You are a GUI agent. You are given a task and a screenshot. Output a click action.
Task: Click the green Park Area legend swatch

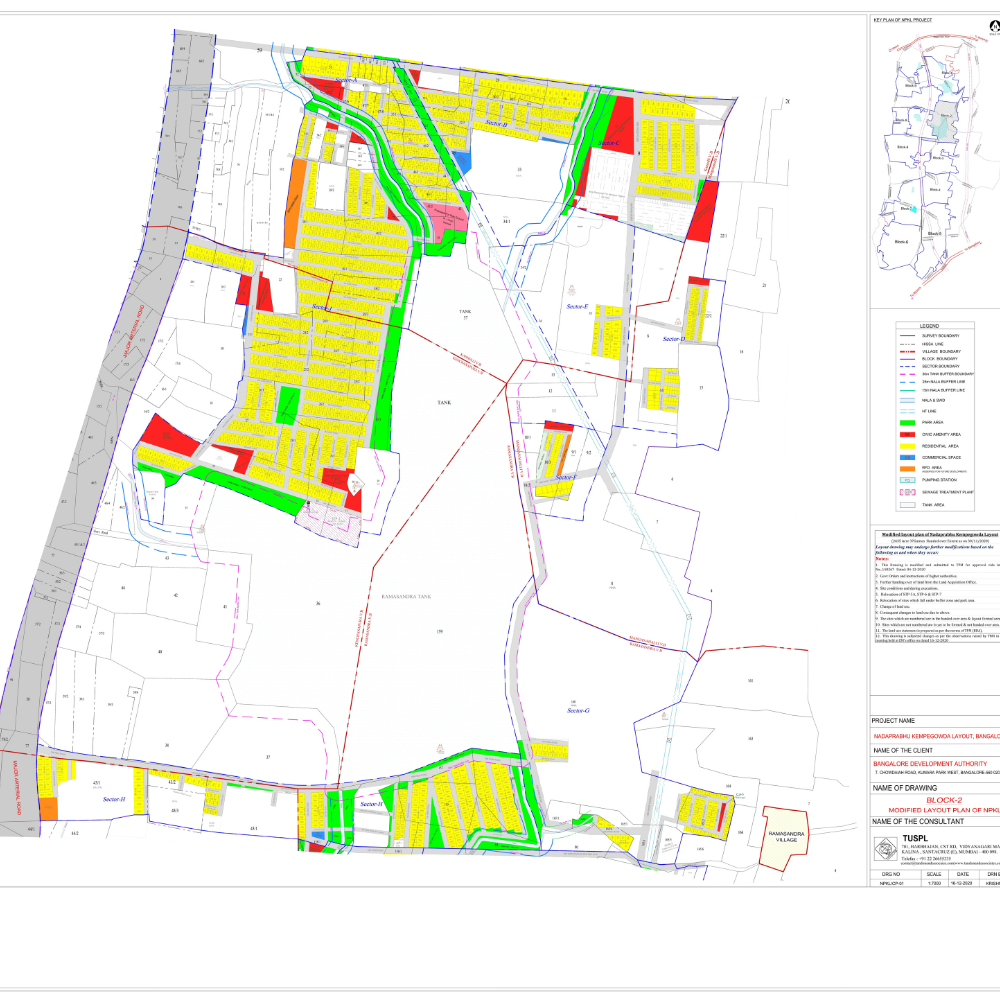908,423
